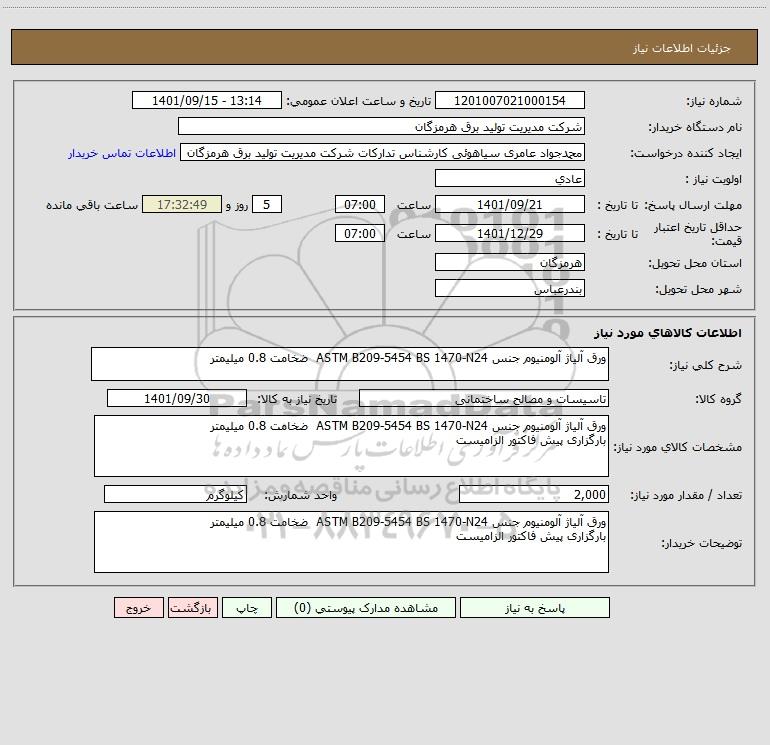This screenshot has width=770, height=745.
Task: Select the priority field عادی
Action: pos(510,178)
